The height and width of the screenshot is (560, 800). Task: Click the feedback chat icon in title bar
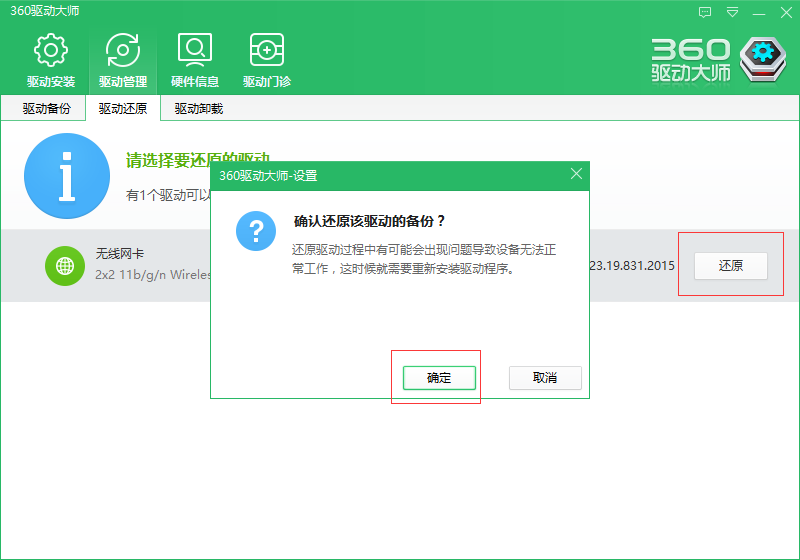[705, 12]
